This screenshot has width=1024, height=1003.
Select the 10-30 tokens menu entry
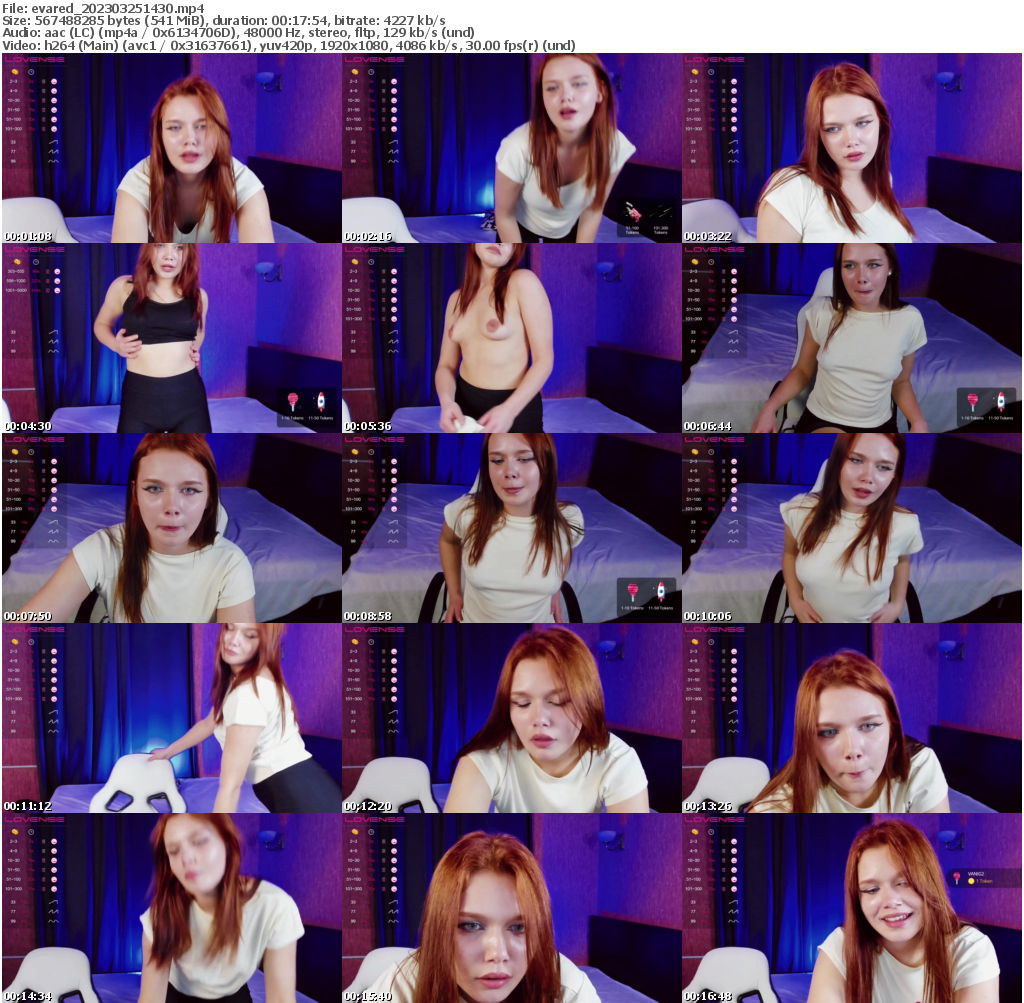click(14, 100)
